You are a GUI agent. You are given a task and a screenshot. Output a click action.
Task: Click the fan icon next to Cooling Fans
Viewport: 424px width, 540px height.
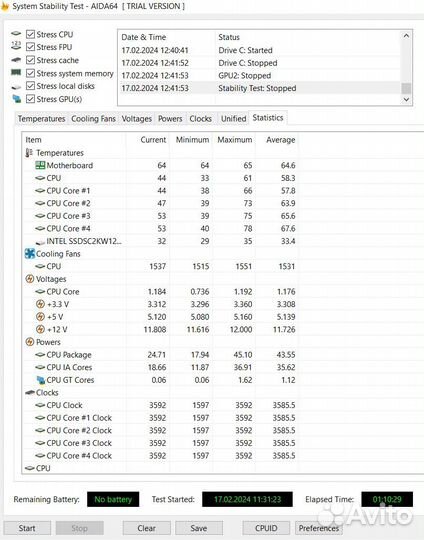(x=30, y=254)
